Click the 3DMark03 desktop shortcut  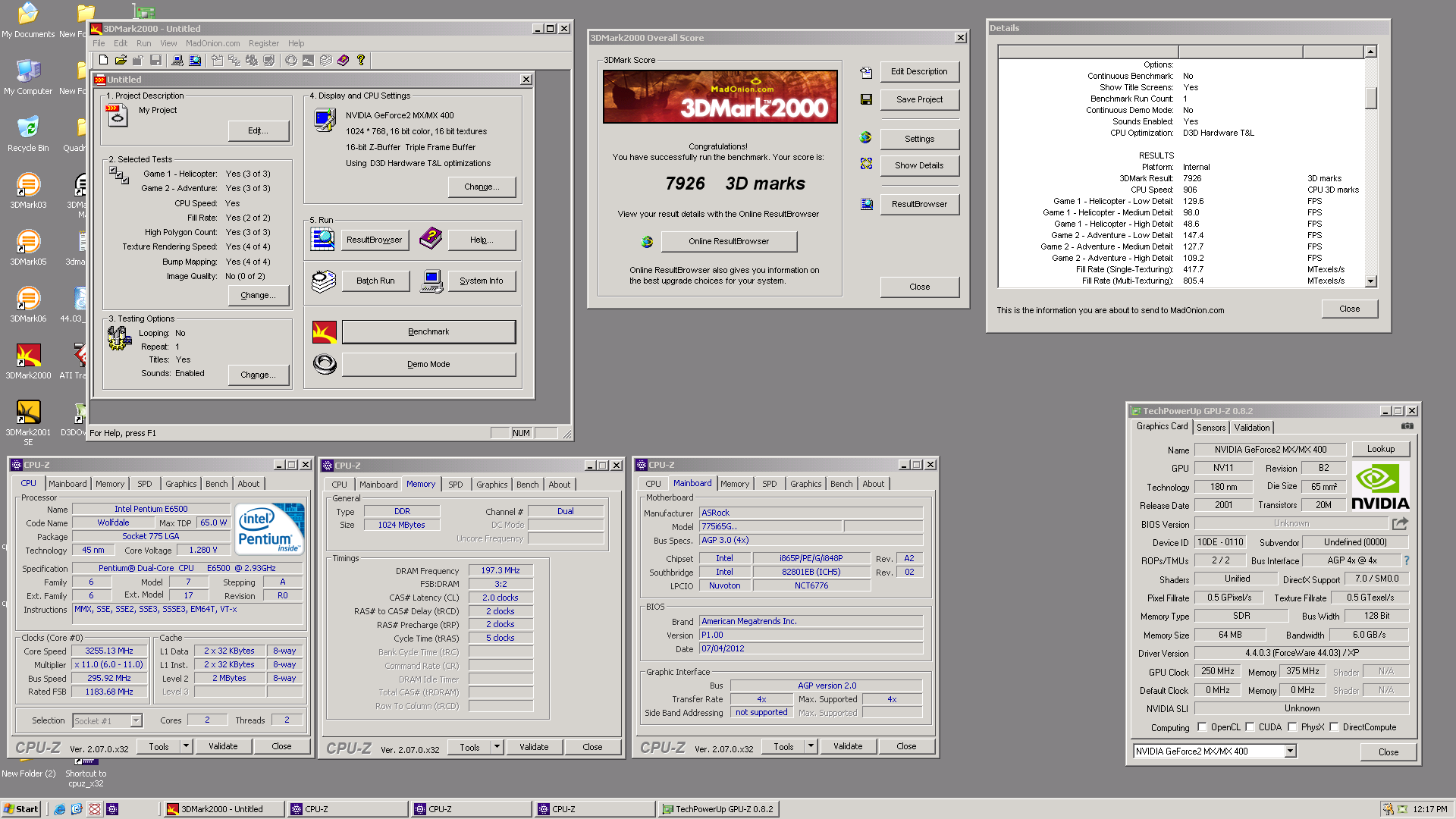pos(28,190)
